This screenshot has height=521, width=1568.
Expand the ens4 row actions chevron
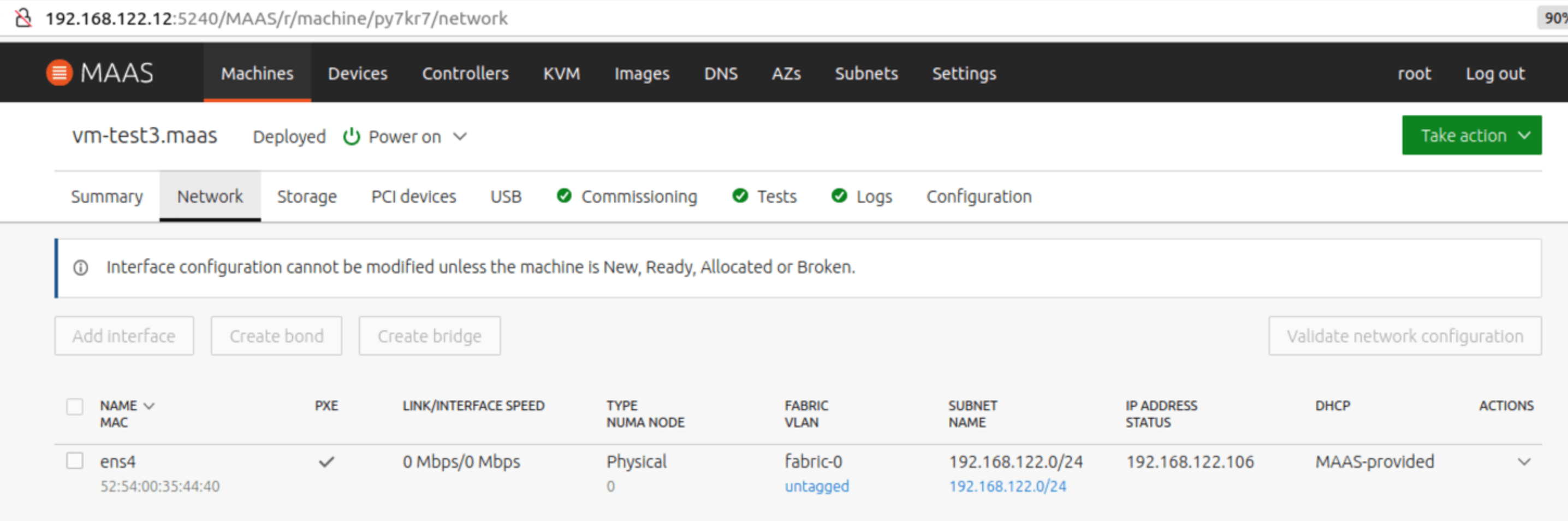point(1524,462)
